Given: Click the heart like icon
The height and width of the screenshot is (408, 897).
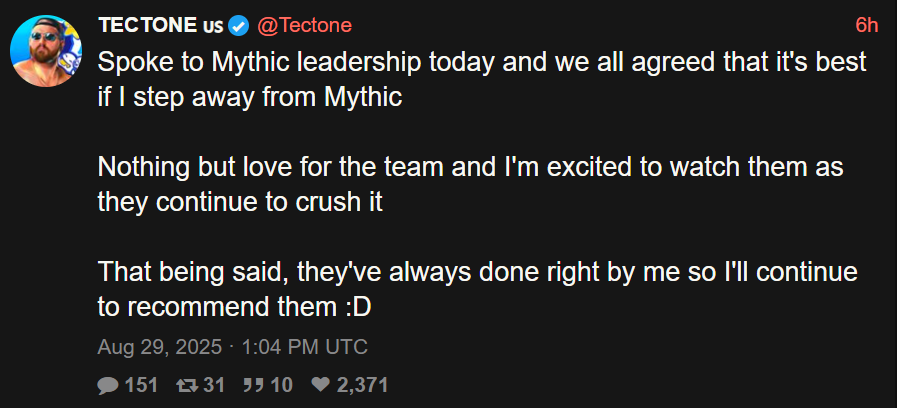Looking at the screenshot, I should pos(321,385).
